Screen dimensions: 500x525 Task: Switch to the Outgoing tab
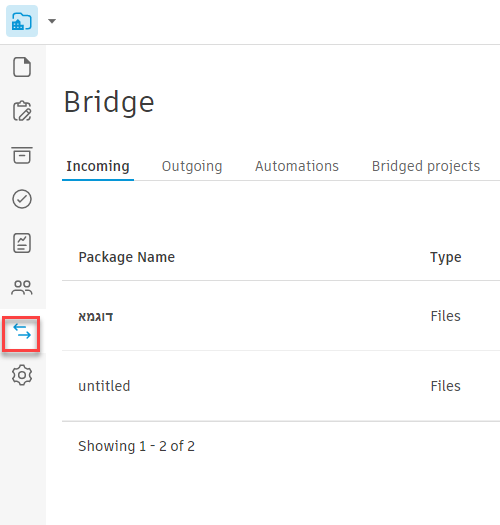[192, 166]
